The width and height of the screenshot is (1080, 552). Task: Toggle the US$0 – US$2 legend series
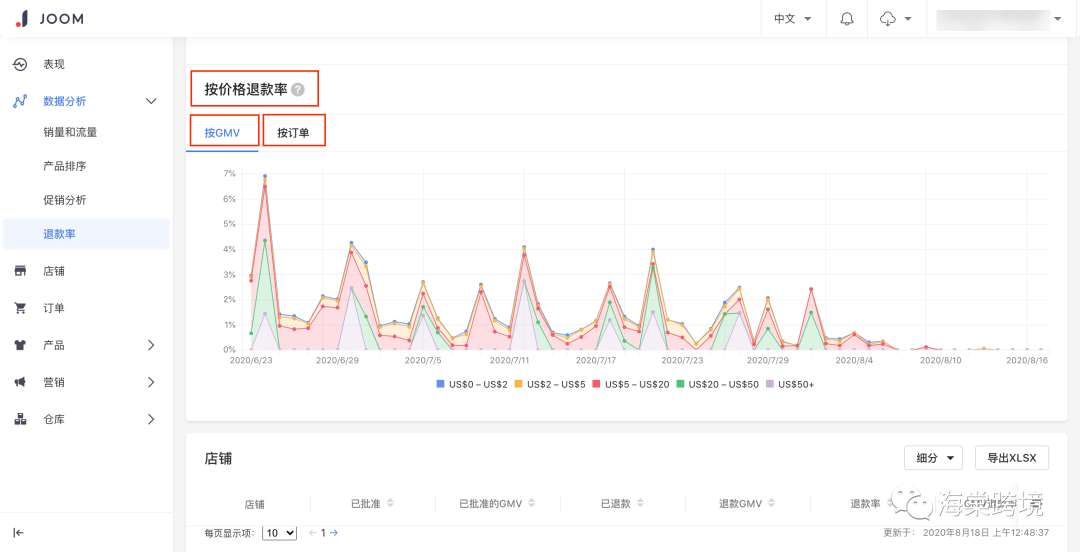472,384
